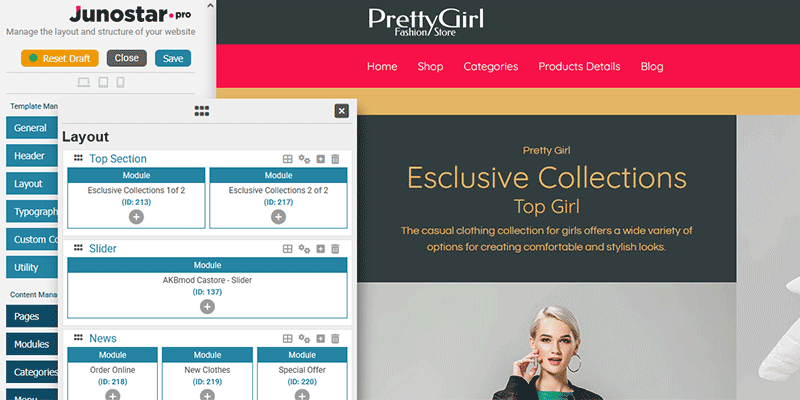This screenshot has width=800, height=400.
Task: Delete the Slider section via trash icon
Action: pyautogui.click(x=335, y=249)
